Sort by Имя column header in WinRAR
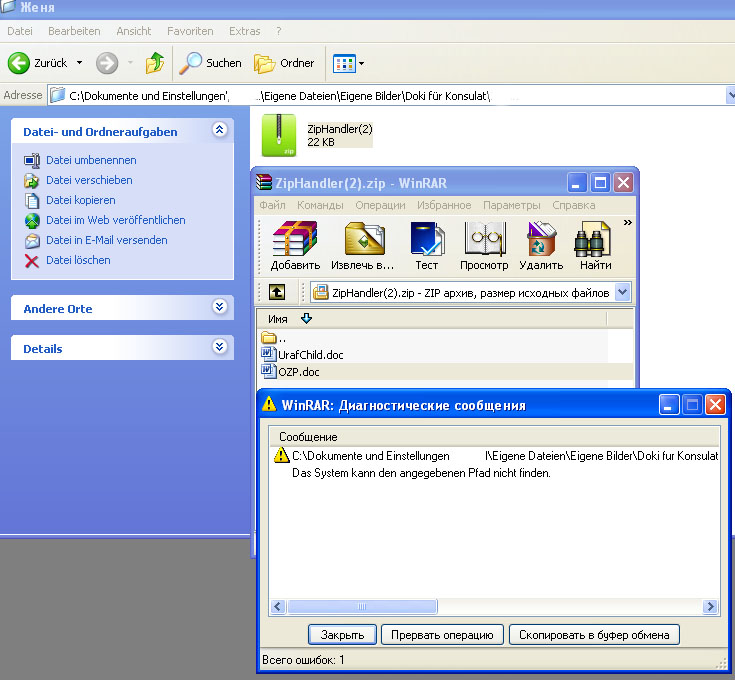The height and width of the screenshot is (680, 735). coord(432,319)
